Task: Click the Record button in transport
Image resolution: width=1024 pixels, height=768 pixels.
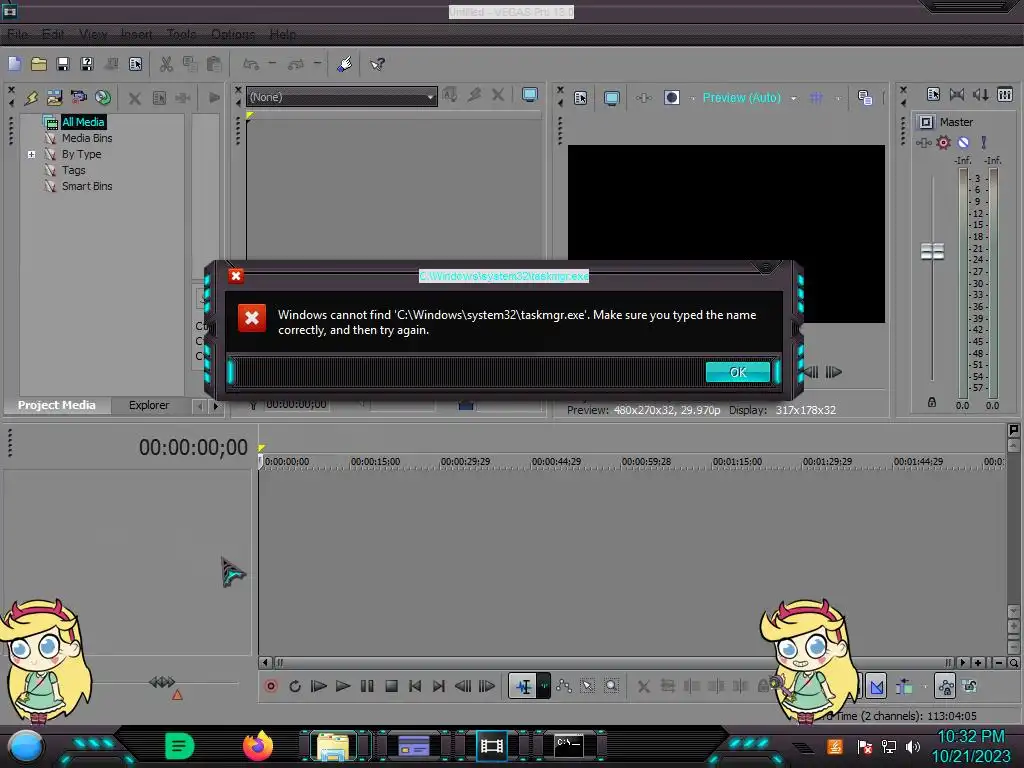Action: pyautogui.click(x=270, y=686)
